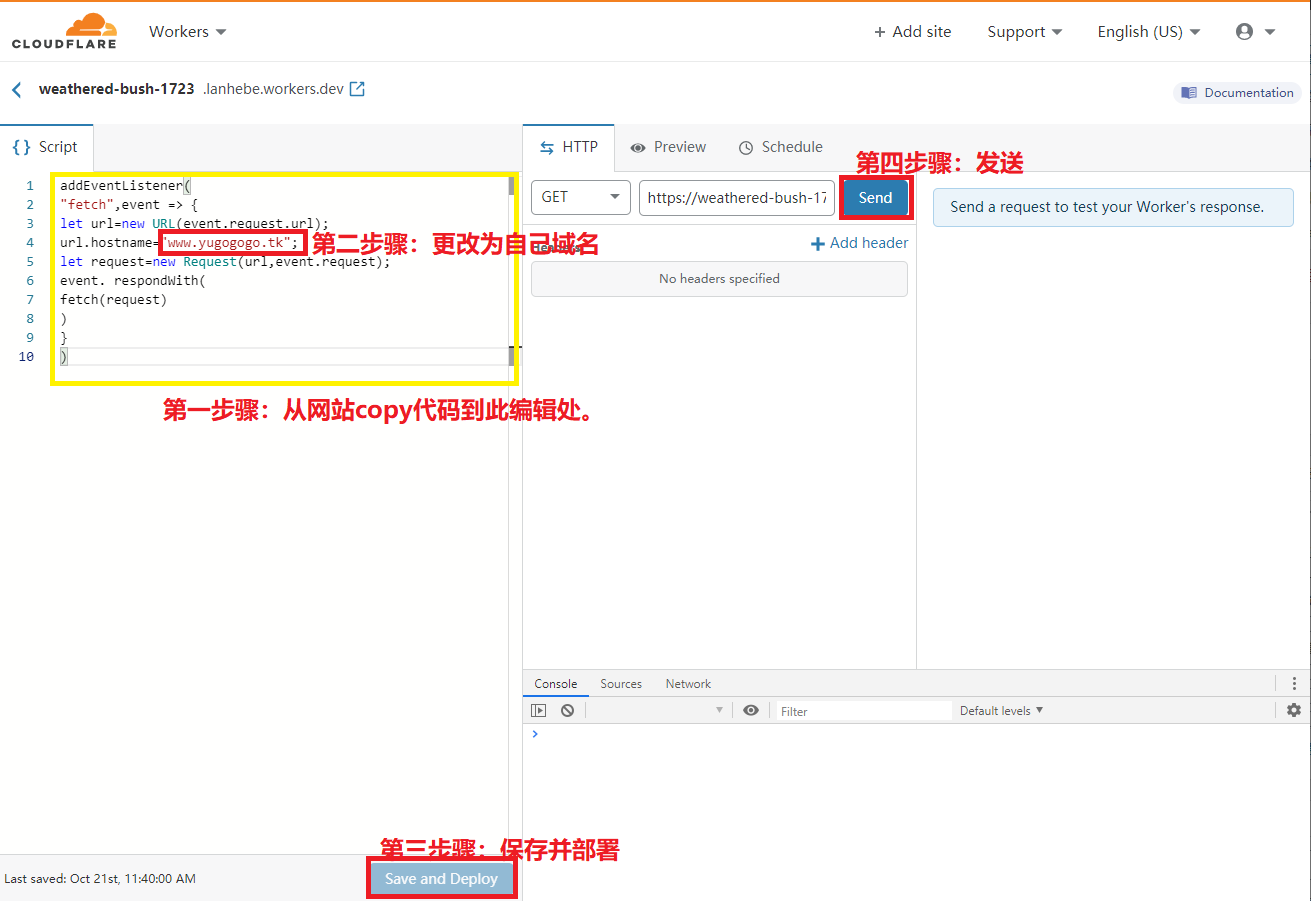
Task: Click the eye live expression icon
Action: [751, 711]
